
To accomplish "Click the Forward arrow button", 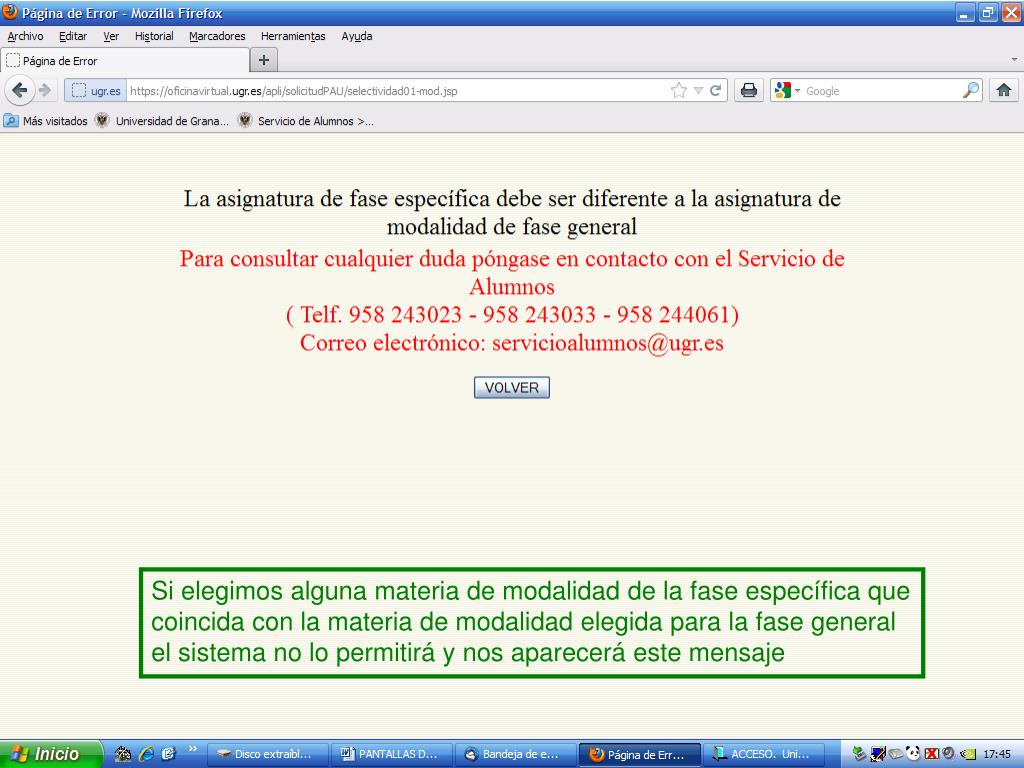I will point(45,90).
